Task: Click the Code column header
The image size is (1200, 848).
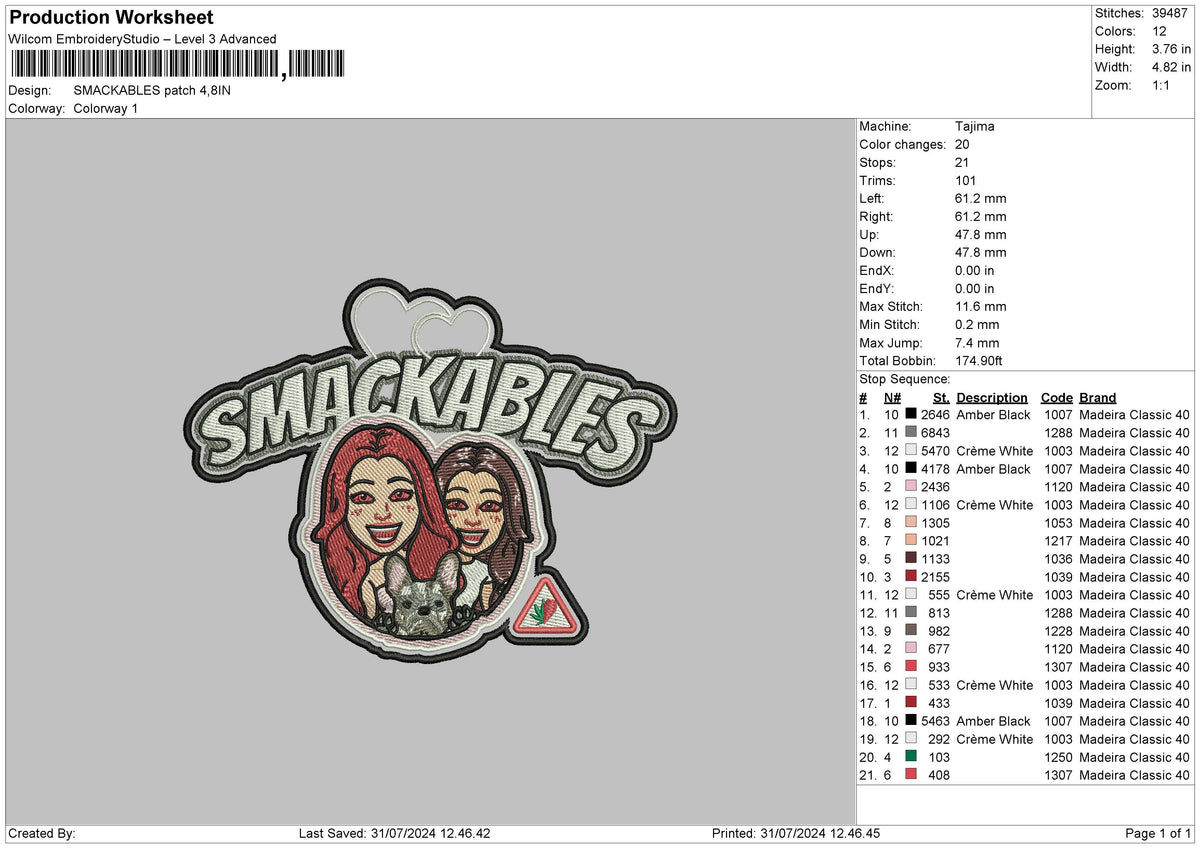Action: pyautogui.click(x=1056, y=397)
